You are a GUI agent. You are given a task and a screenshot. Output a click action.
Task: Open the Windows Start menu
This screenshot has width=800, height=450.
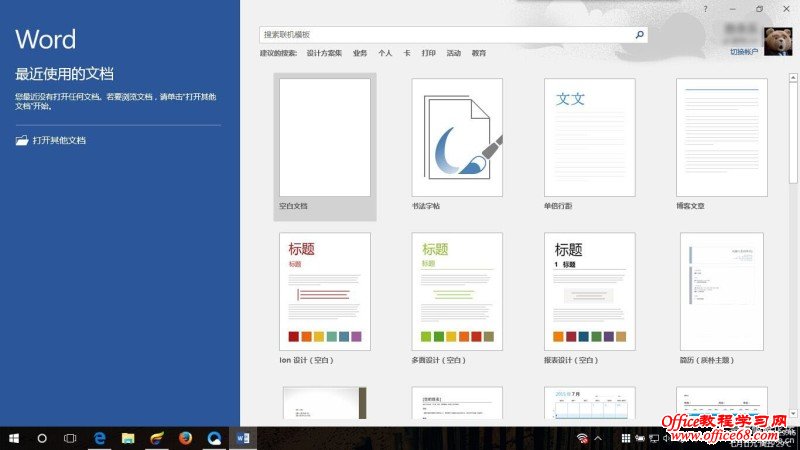(14, 438)
